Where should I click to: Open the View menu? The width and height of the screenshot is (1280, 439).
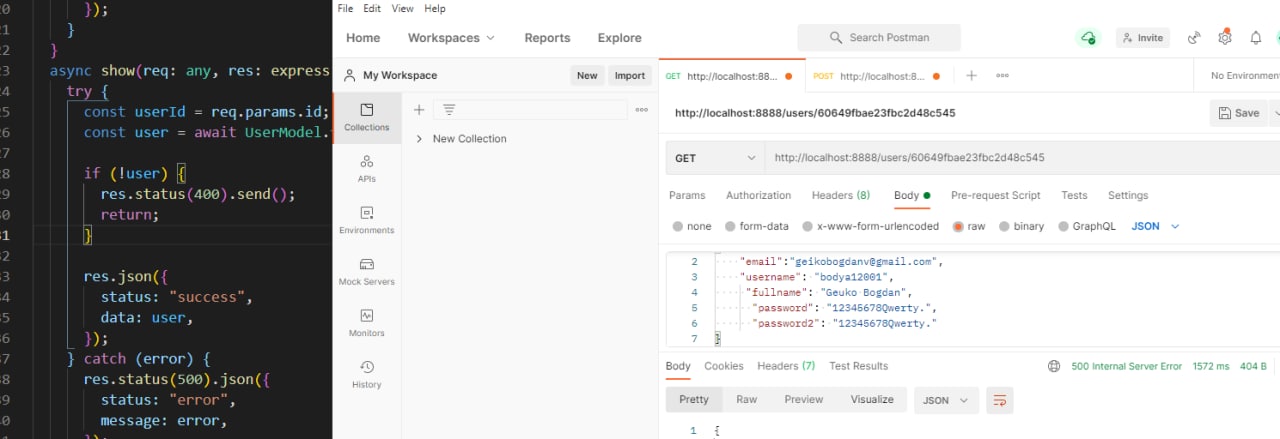pyautogui.click(x=402, y=8)
